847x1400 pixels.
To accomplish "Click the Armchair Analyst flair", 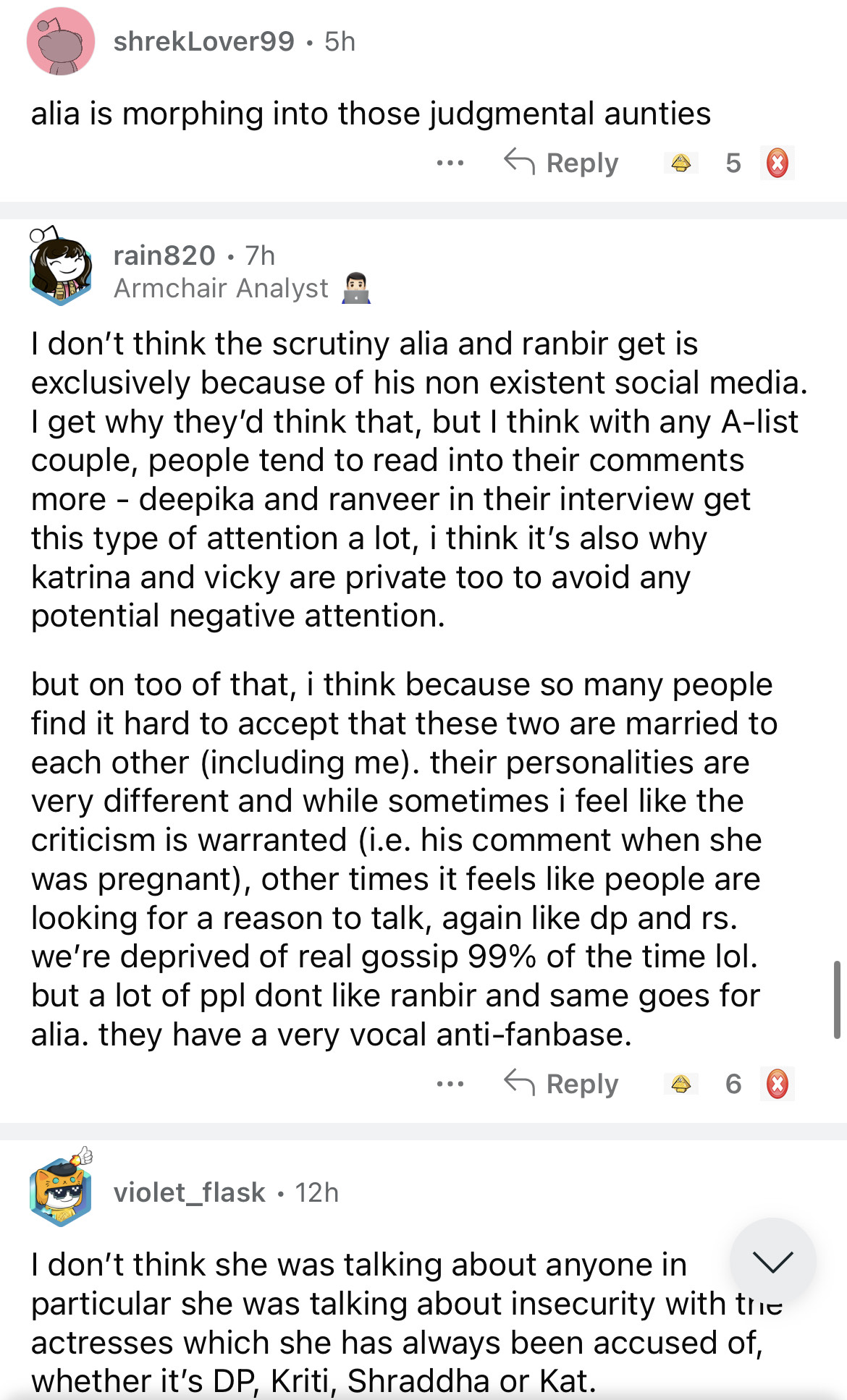I will 221,288.
